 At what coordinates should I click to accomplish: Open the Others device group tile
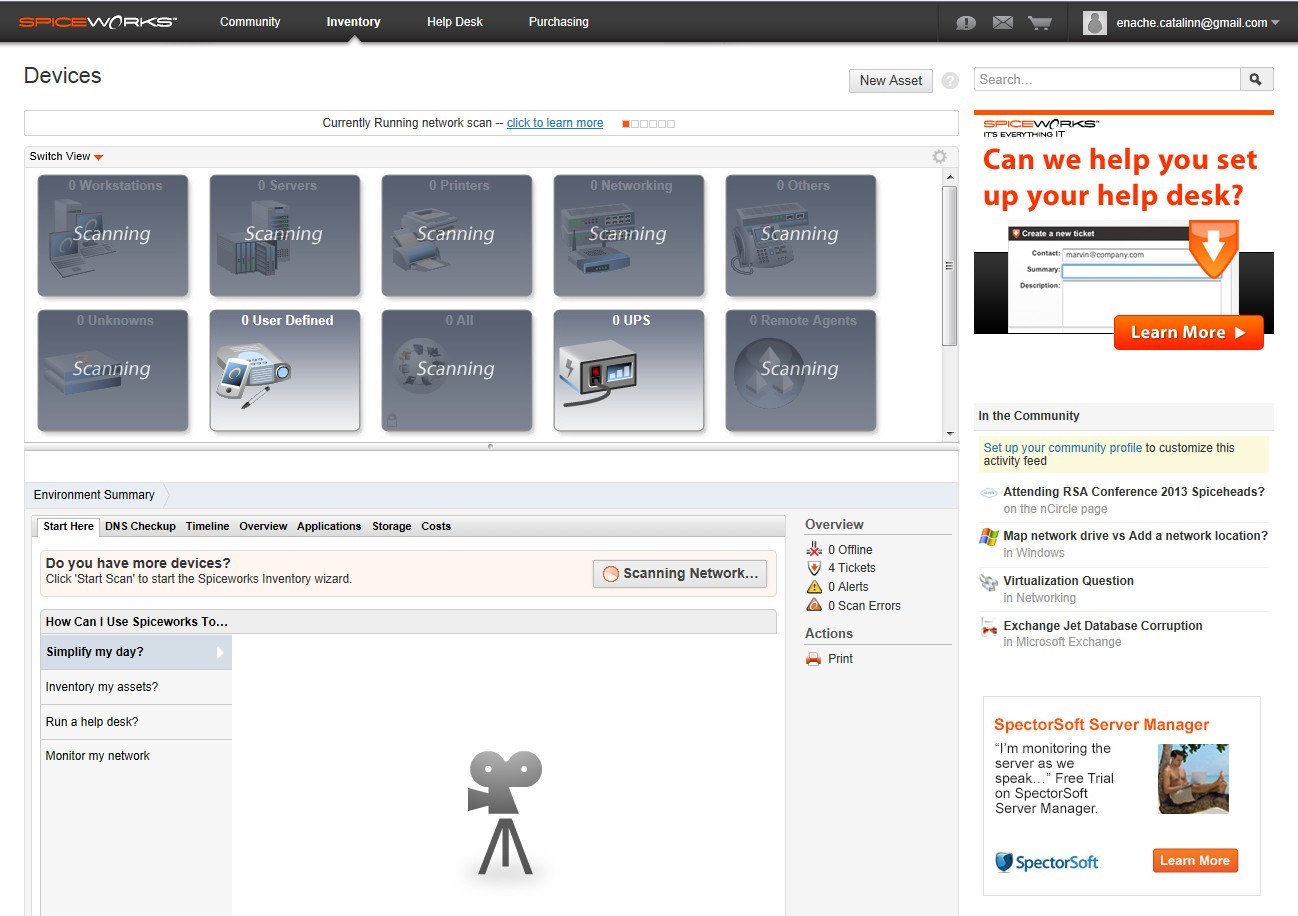coord(801,236)
